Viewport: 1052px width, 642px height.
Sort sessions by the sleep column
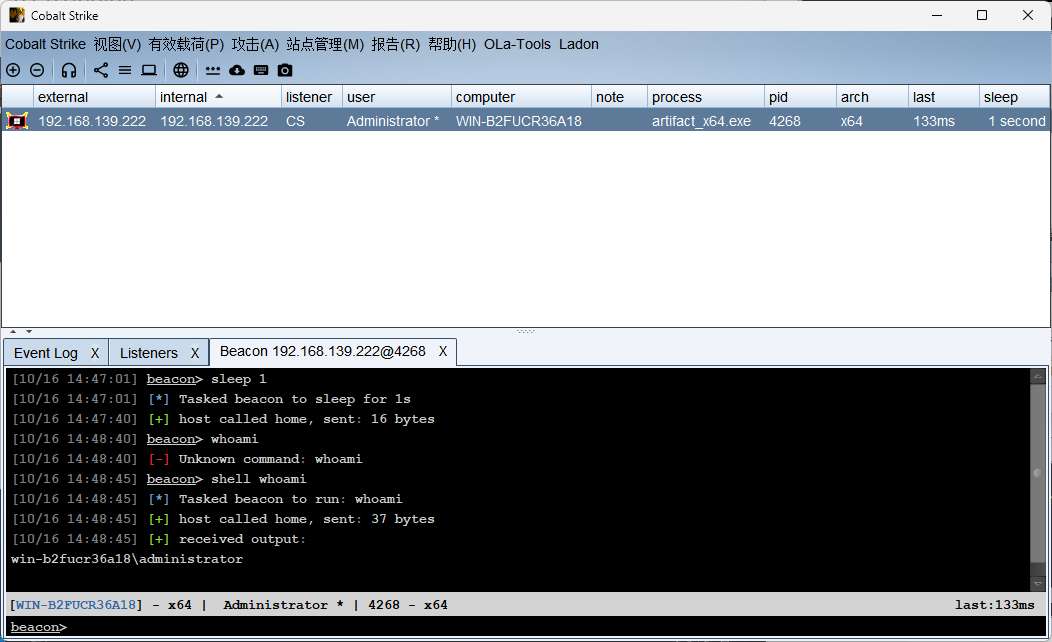pos(1014,97)
